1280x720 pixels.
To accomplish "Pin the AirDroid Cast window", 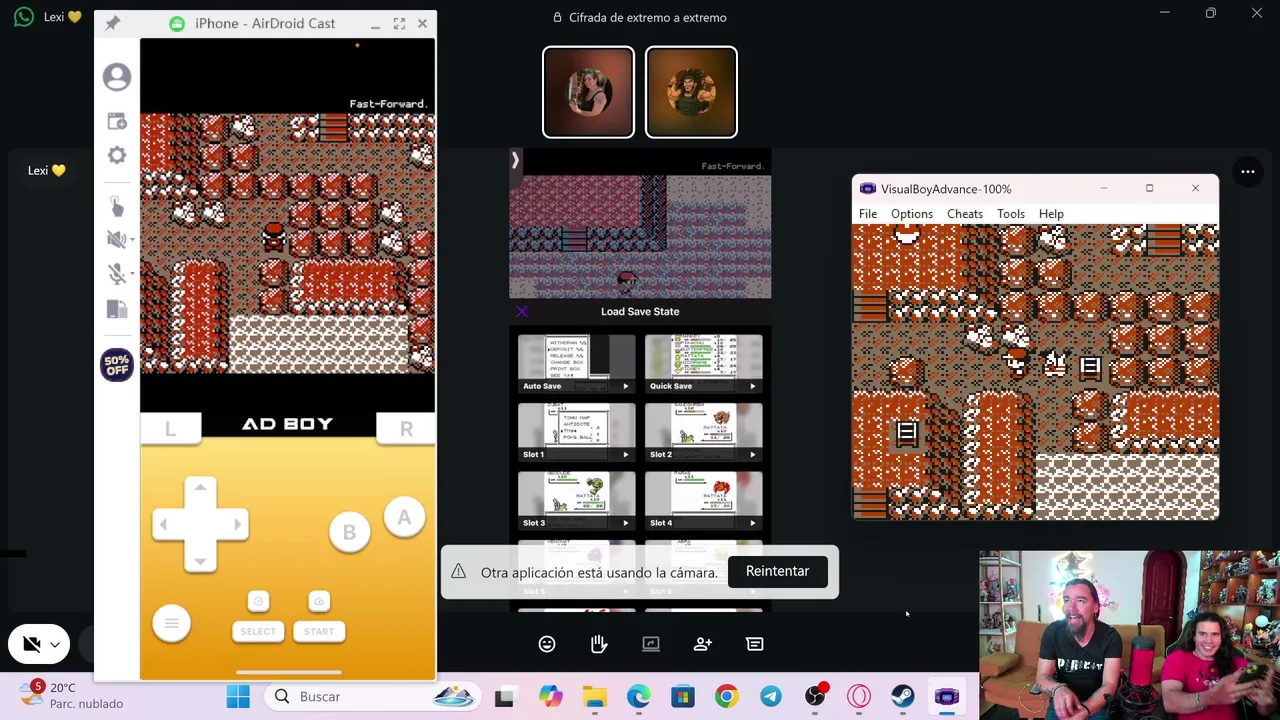I will click(x=112, y=23).
